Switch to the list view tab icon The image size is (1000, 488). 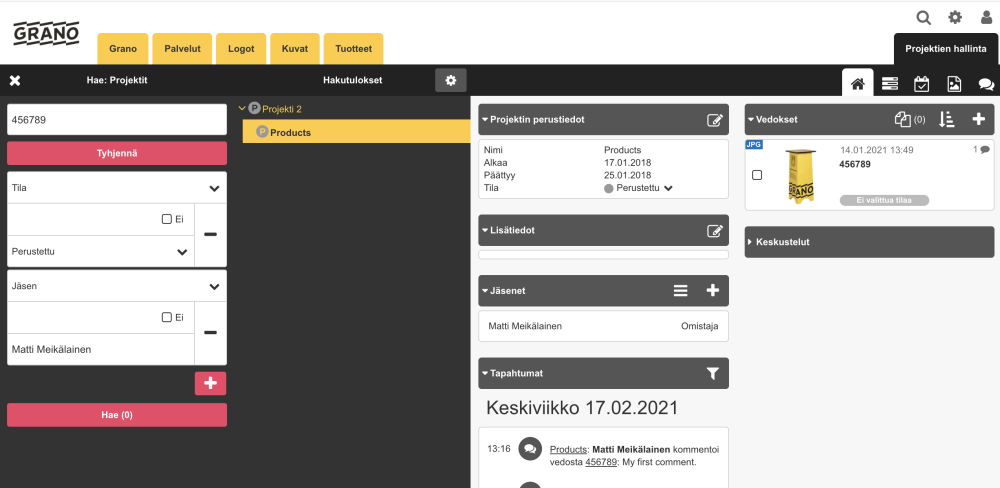(890, 84)
